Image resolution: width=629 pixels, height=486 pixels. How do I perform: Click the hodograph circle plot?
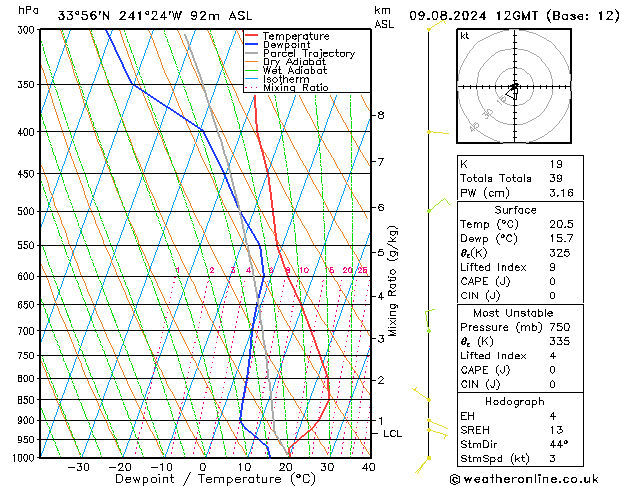tap(514, 86)
